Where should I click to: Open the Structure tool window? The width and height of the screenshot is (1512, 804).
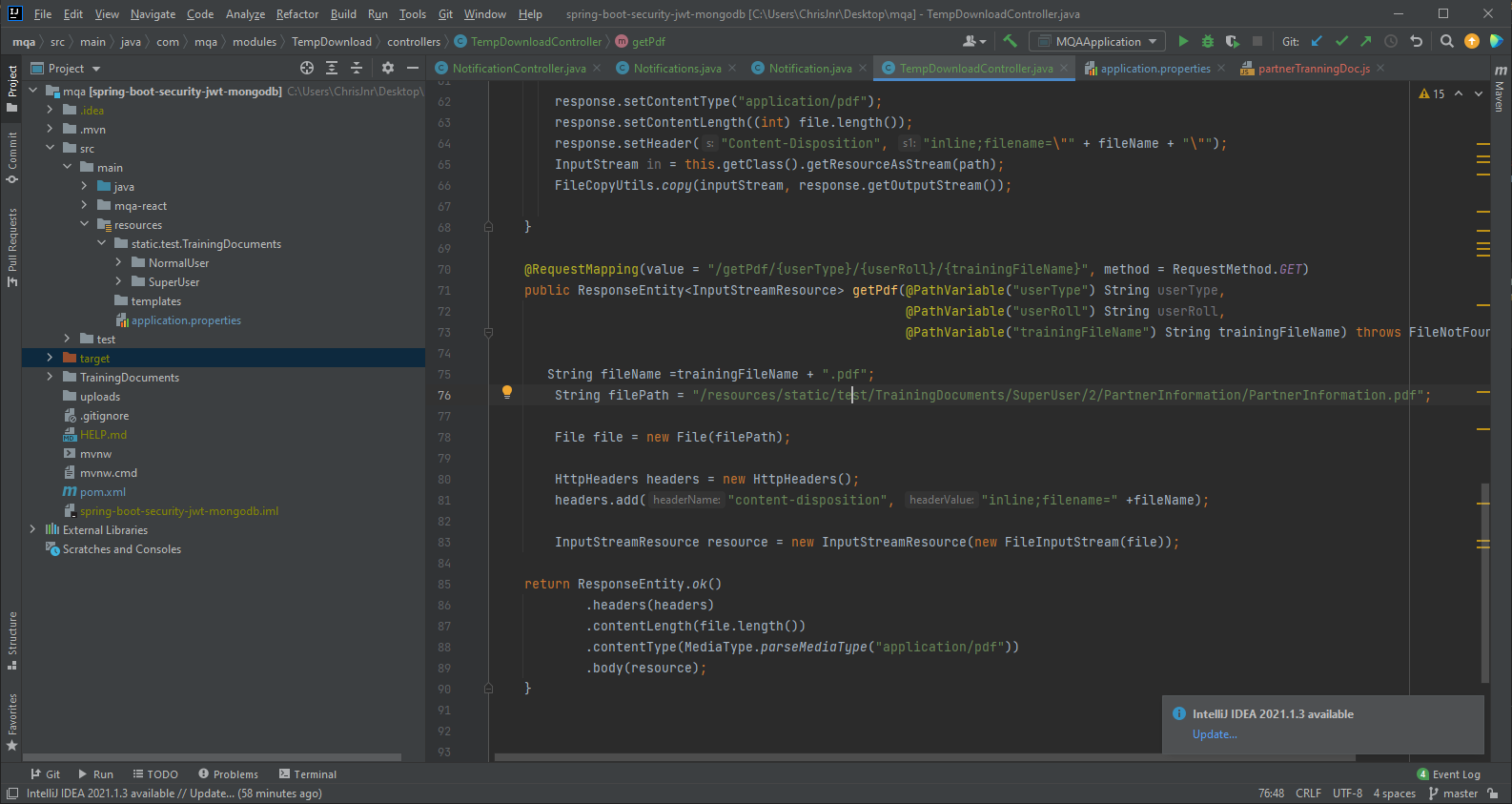12,640
